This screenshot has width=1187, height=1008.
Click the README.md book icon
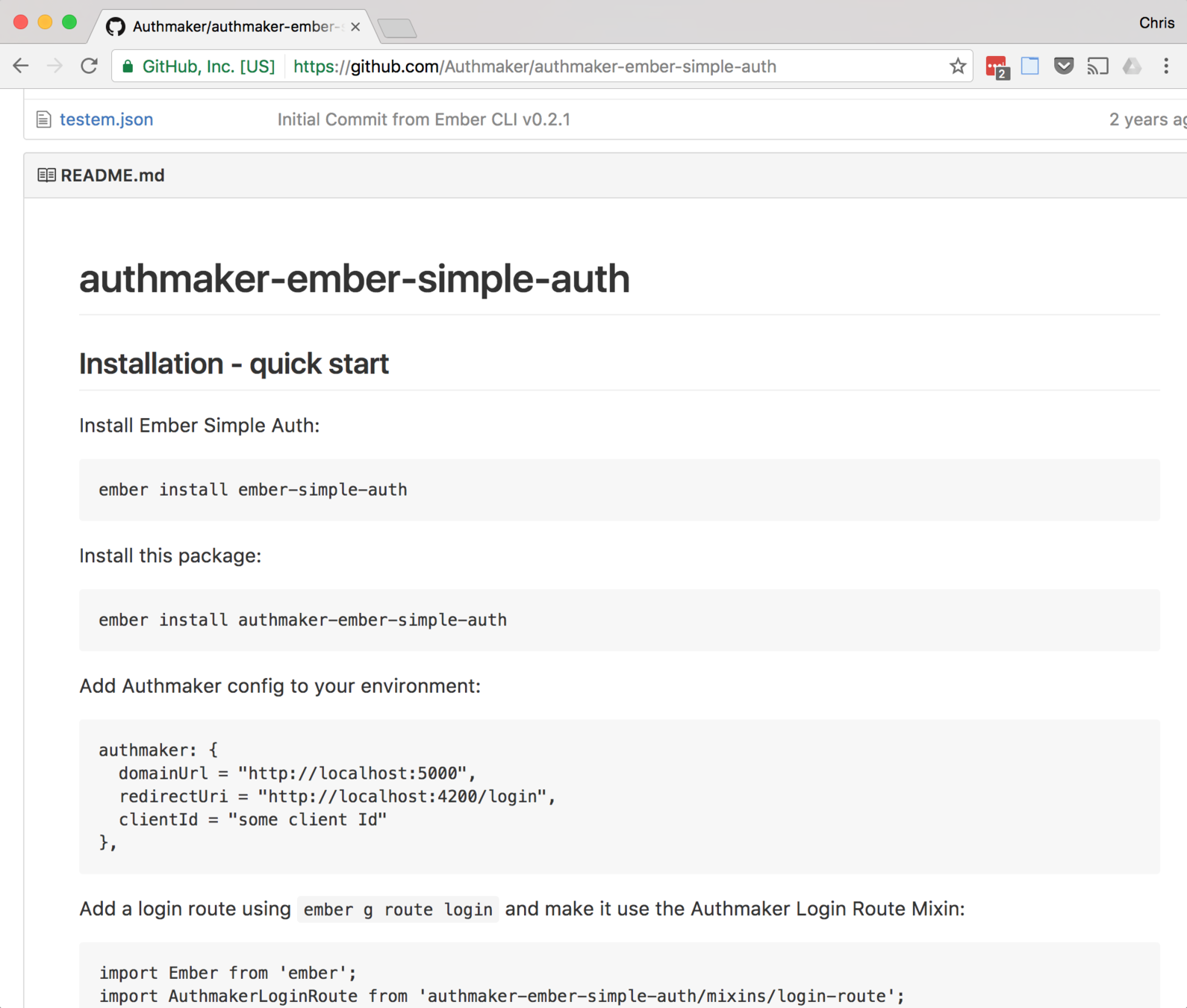[x=46, y=175]
